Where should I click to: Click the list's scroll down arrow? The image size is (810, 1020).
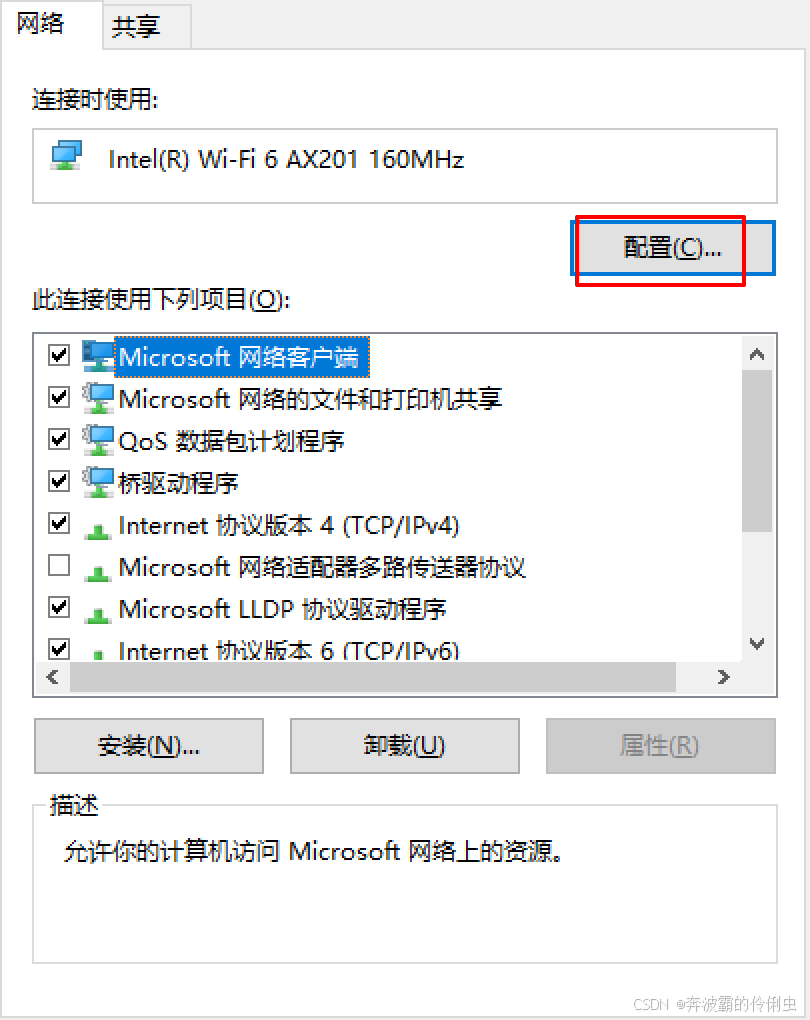pyautogui.click(x=757, y=644)
